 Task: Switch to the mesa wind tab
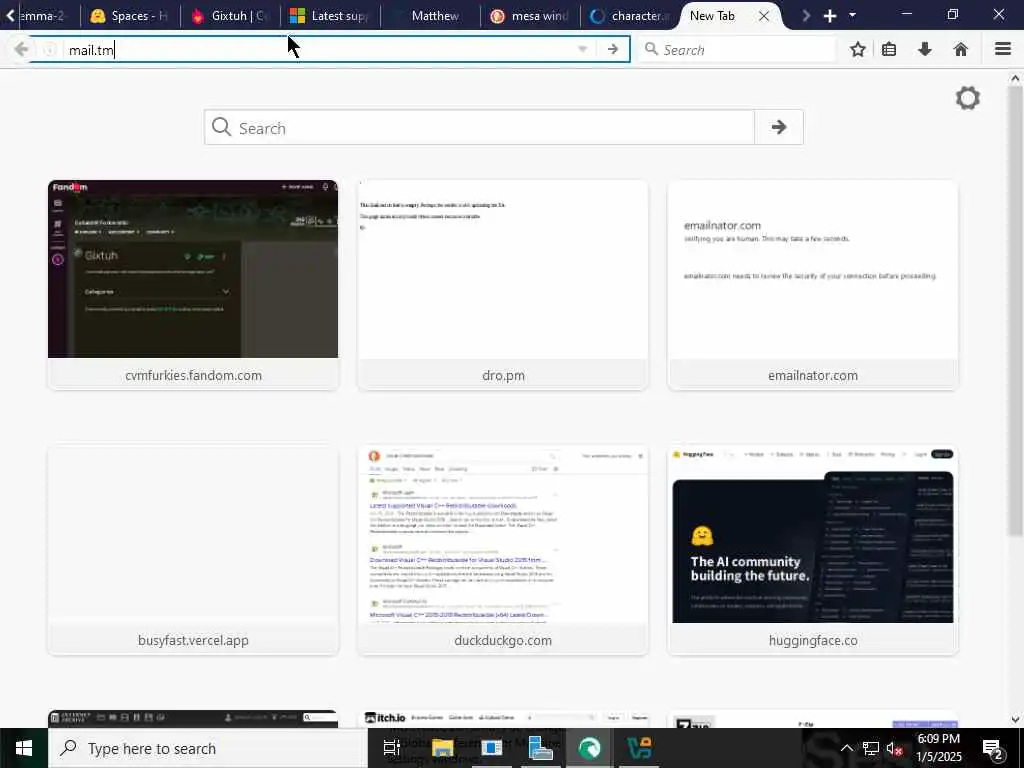[x=530, y=16]
